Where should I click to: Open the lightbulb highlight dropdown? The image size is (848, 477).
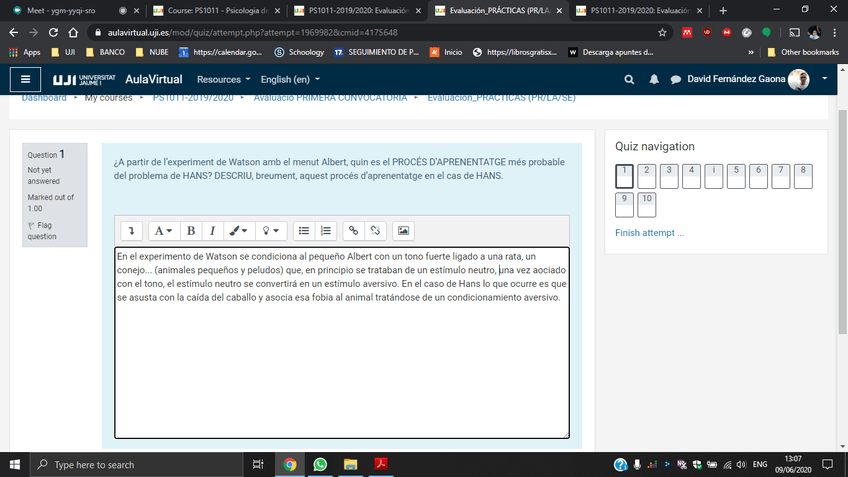(270, 231)
